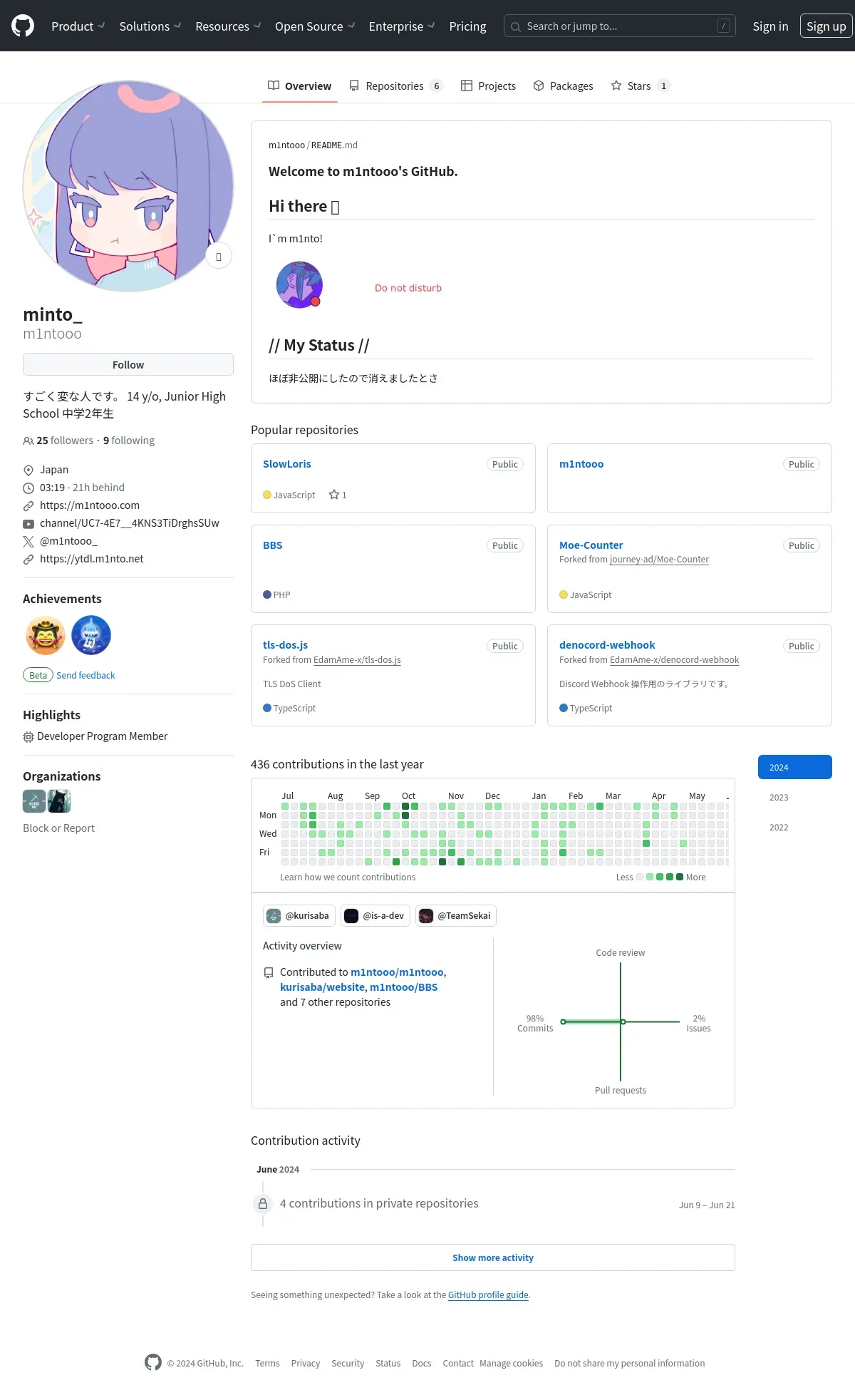Open the journey-ad/Moe-Counter source link
855x1400 pixels.
tap(659, 560)
